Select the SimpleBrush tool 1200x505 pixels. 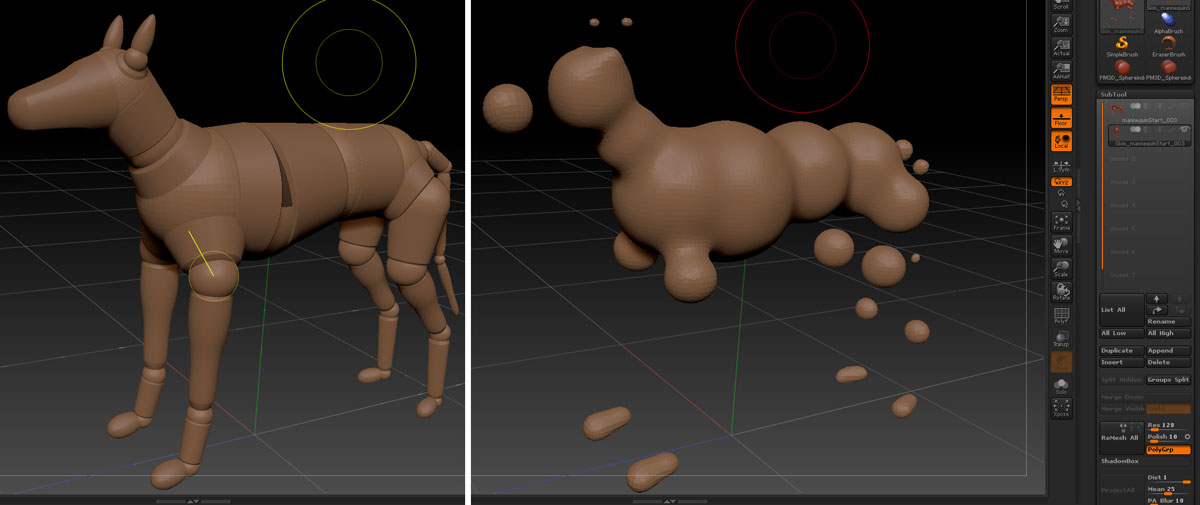[x=1122, y=46]
